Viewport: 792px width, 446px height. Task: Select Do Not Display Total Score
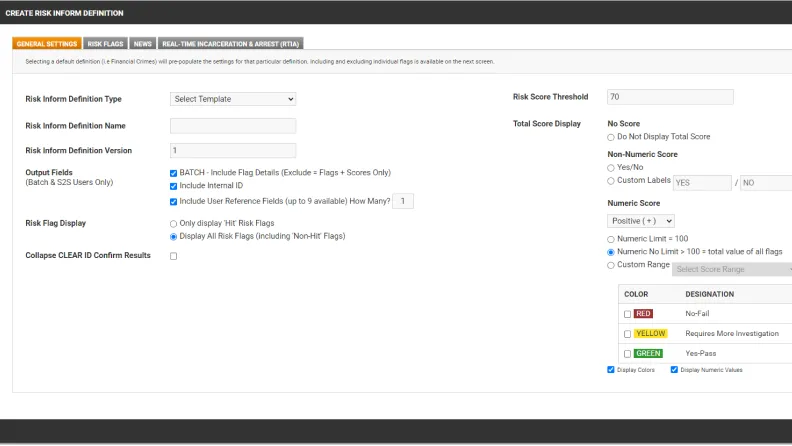click(x=612, y=136)
